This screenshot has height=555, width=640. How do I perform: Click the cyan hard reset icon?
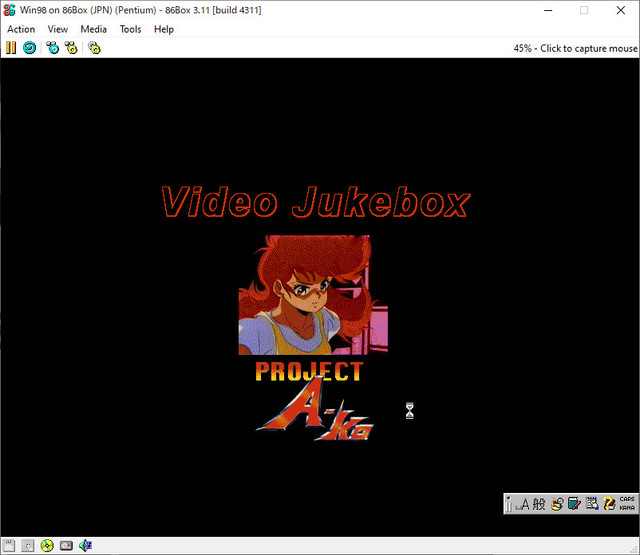click(29, 48)
